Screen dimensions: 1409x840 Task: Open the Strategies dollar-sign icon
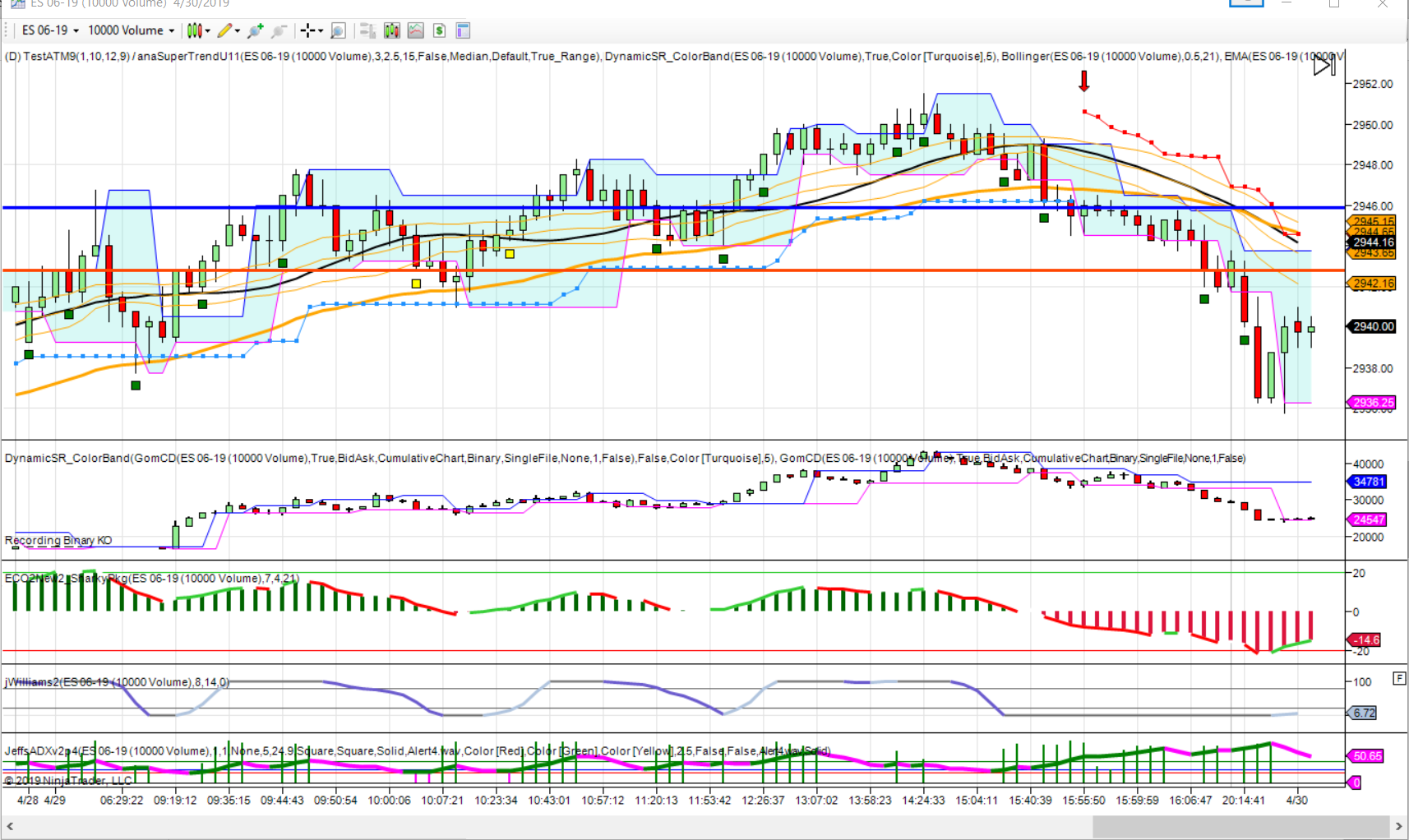[x=440, y=30]
